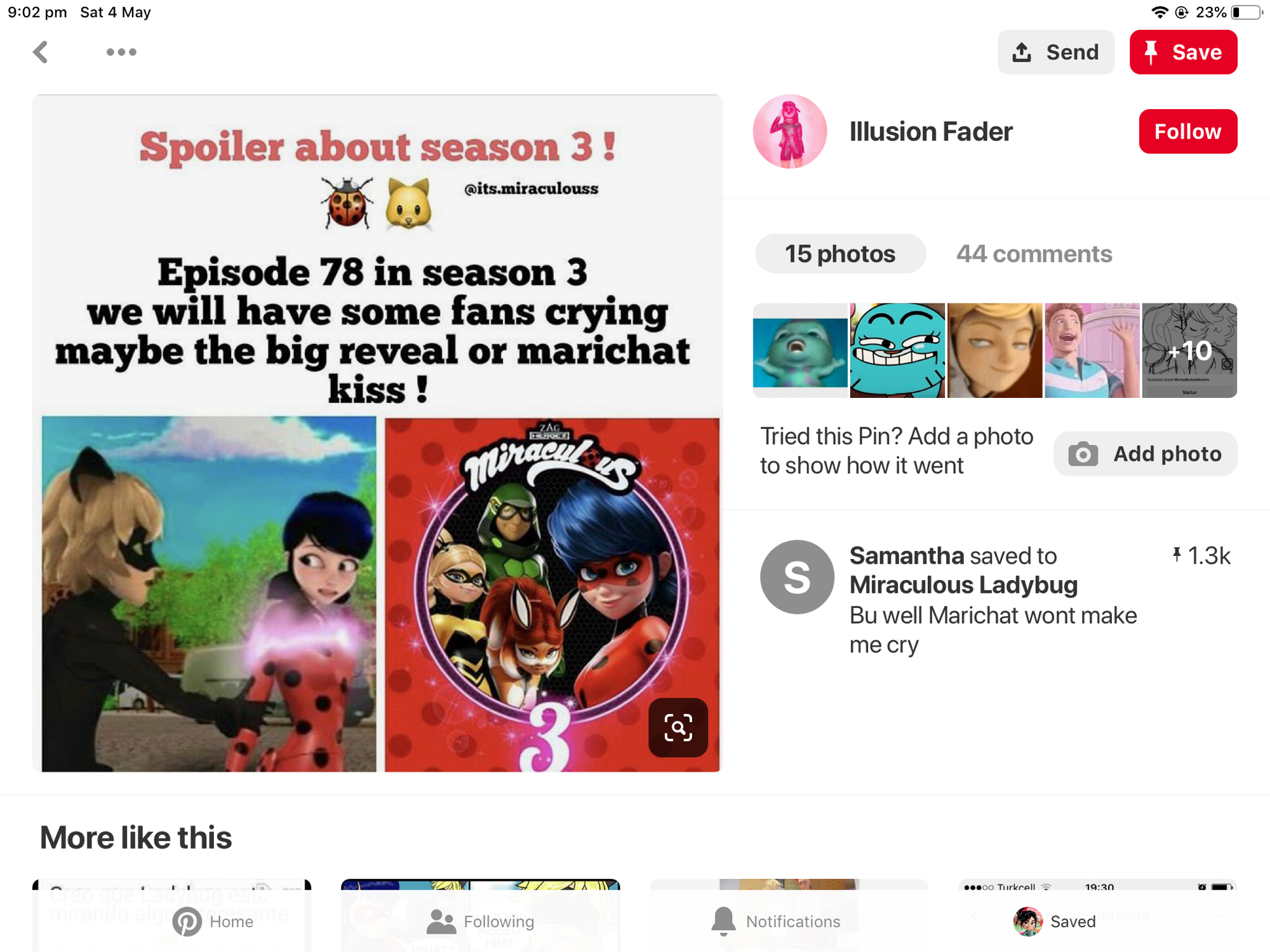
Task: Switch to the 44 comments tab
Action: tap(1034, 254)
